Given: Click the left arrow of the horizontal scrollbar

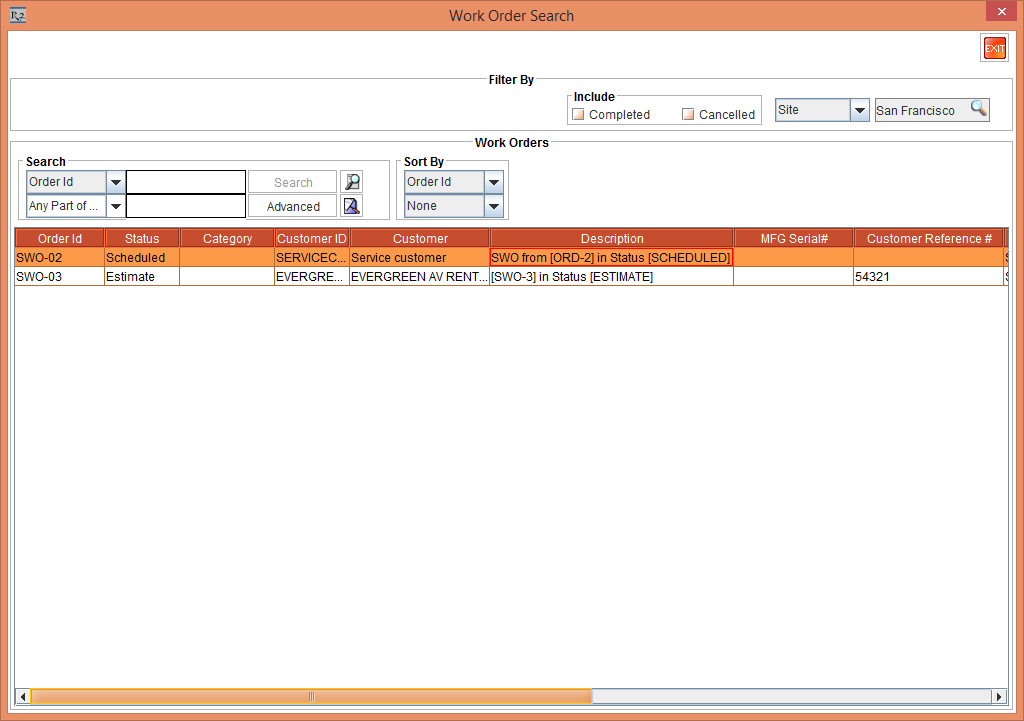Looking at the screenshot, I should click(x=24, y=695).
